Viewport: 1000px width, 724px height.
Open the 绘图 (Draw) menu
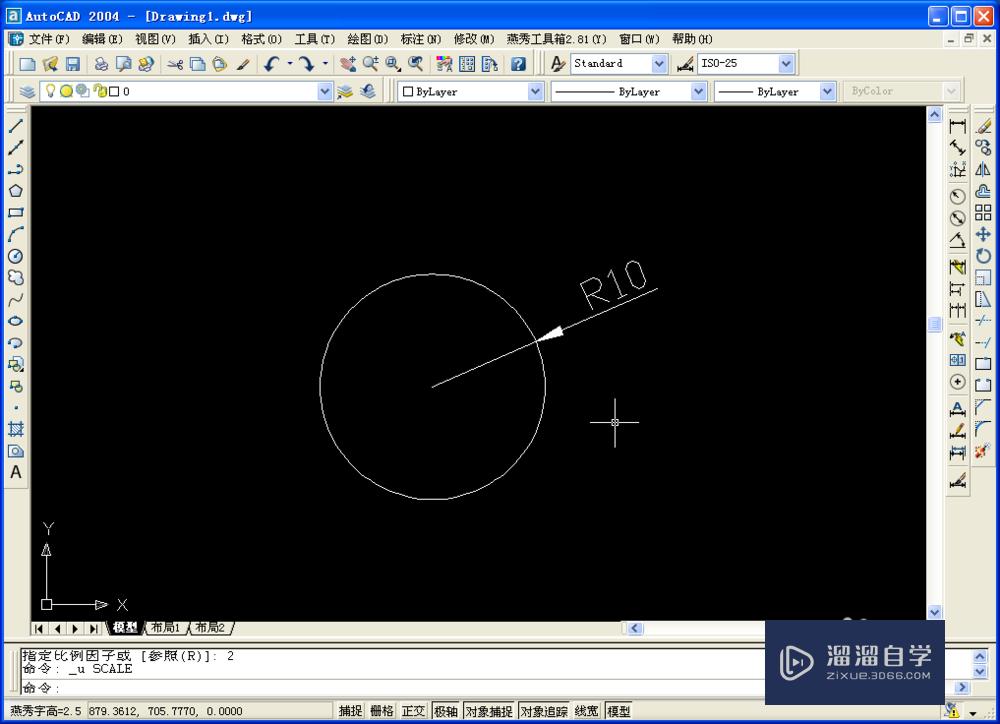click(366, 39)
